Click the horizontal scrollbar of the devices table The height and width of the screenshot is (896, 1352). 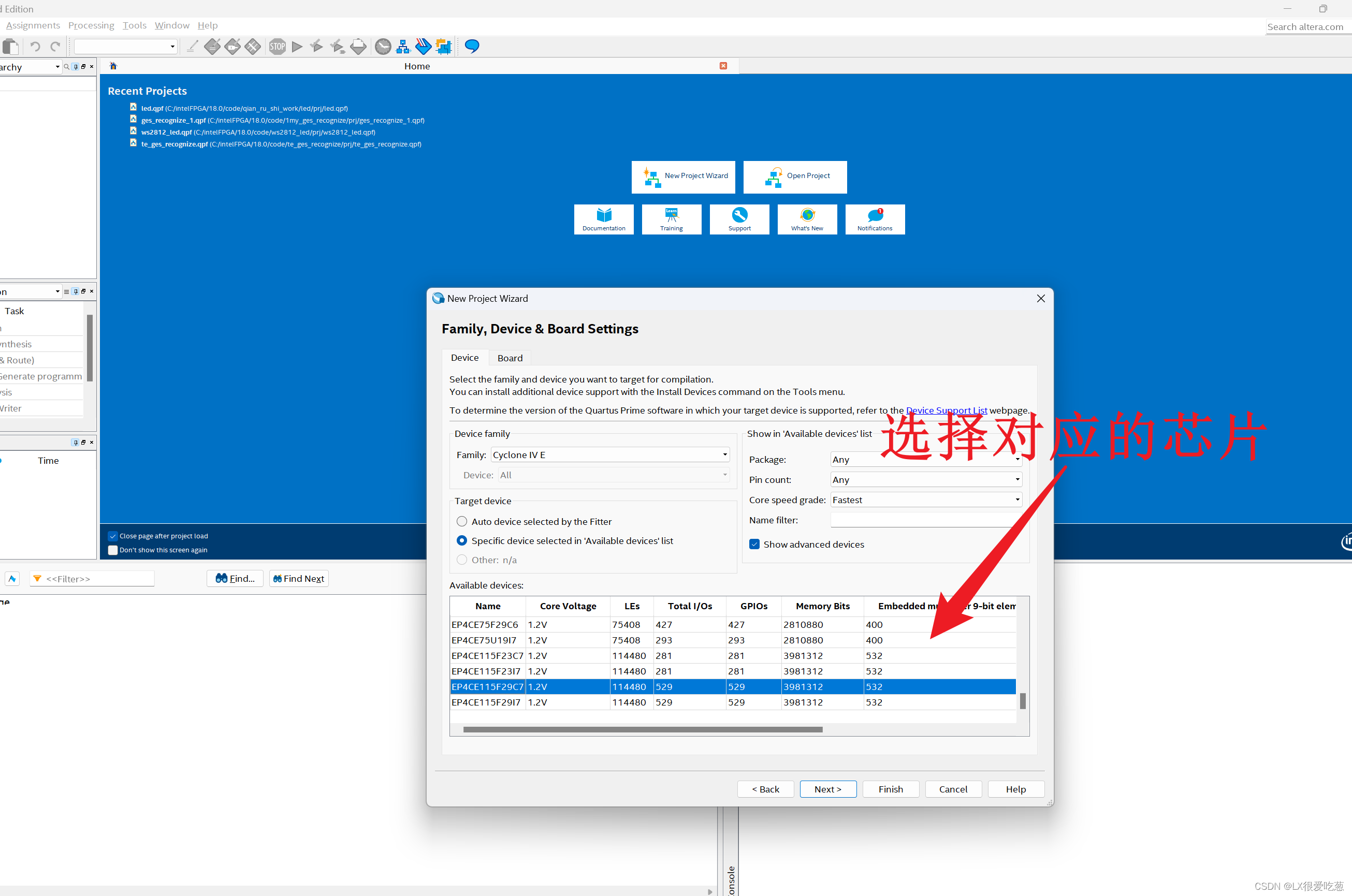[643, 730]
